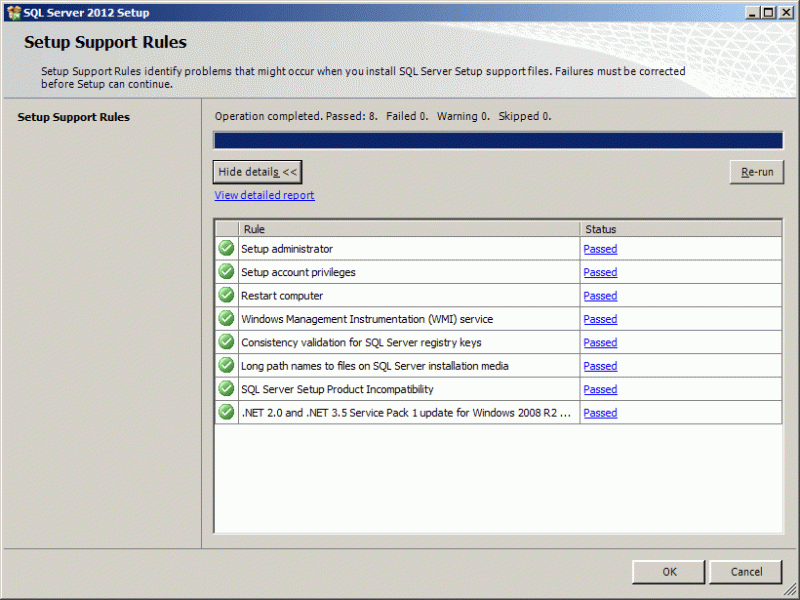800x600 pixels.
Task: Click the icon for SQL Server Setup Product Incompatibility
Action: click(225, 389)
